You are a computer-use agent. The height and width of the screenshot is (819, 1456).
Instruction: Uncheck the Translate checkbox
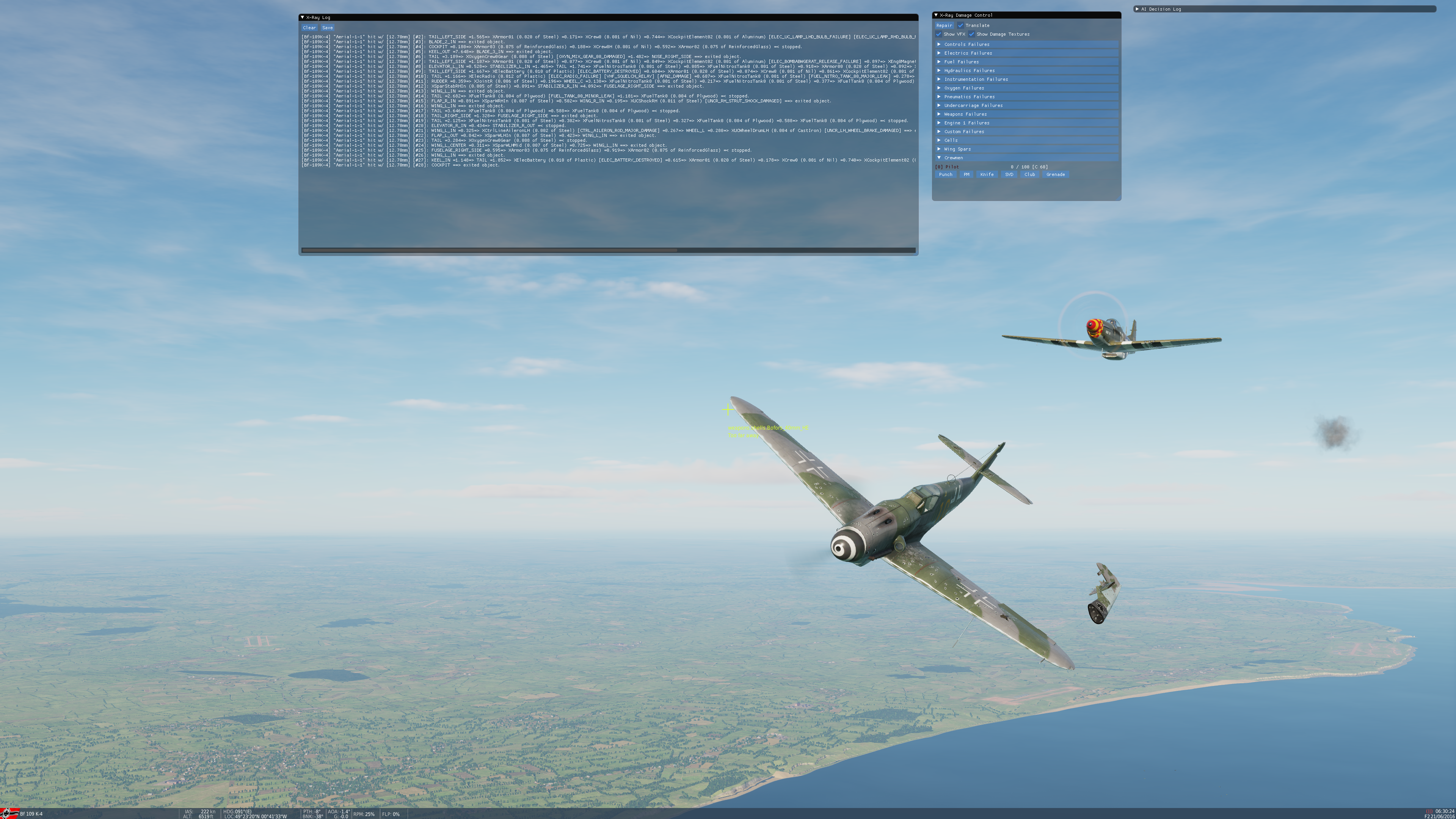coord(960,25)
